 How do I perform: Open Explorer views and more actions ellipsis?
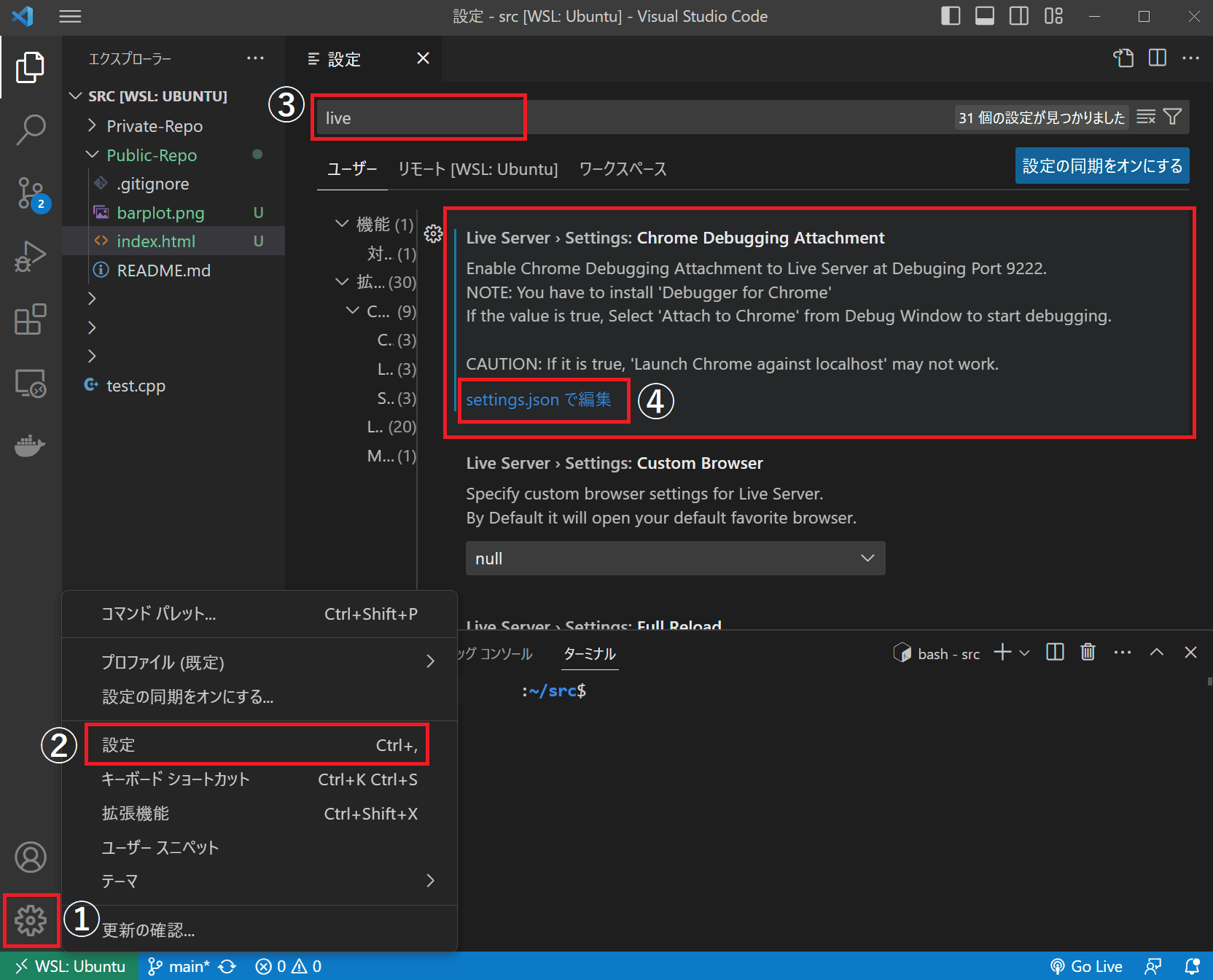coord(255,58)
